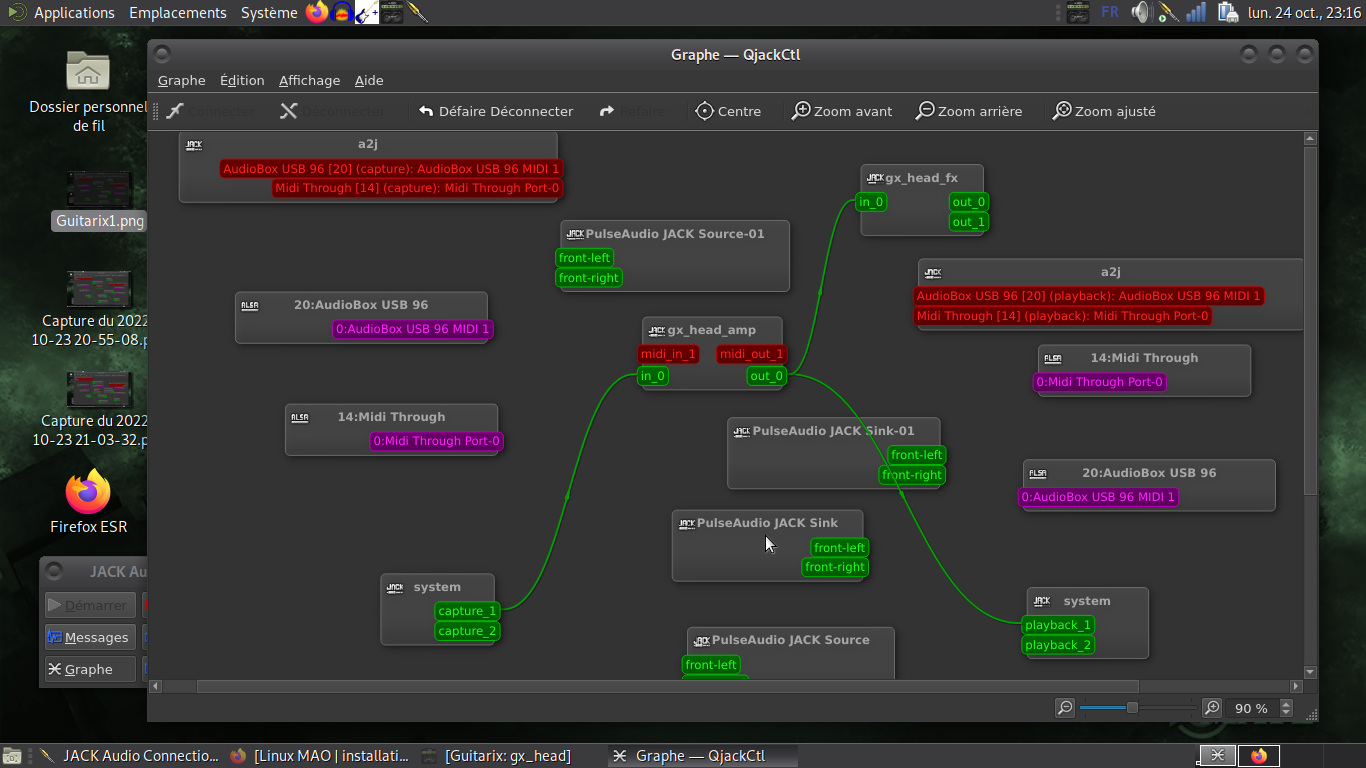Open Audacity from the top panel launcher
Screen dimensions: 1366x768
tap(342, 13)
